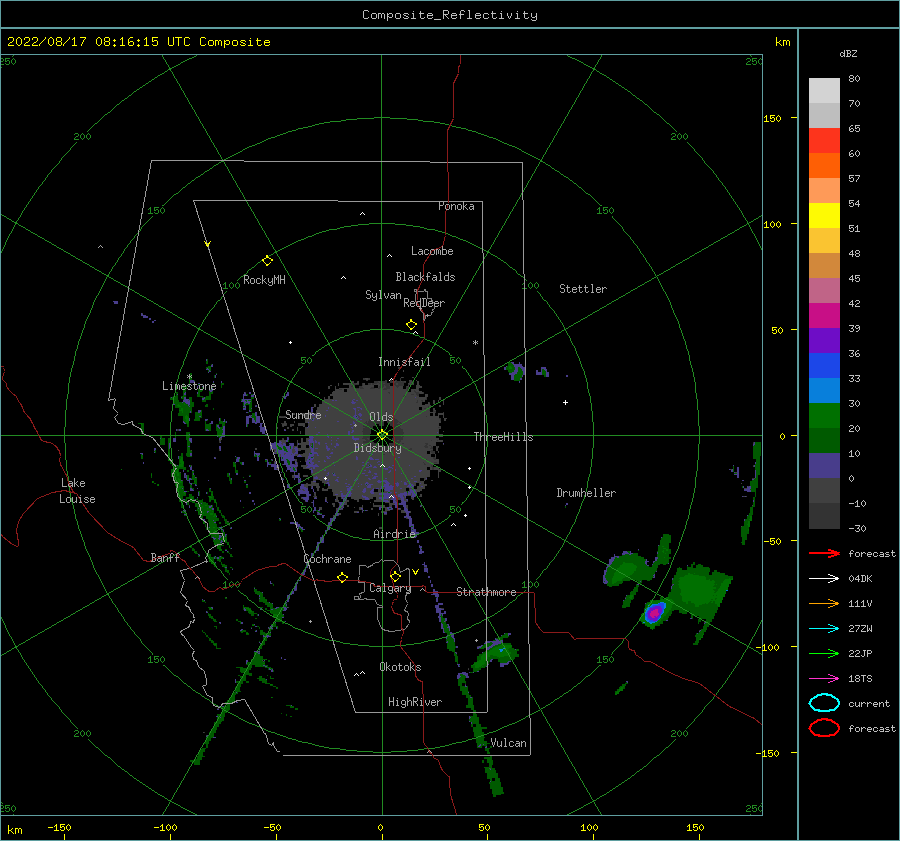Click the Calgary city label
The image size is (900, 841).
coord(390,588)
